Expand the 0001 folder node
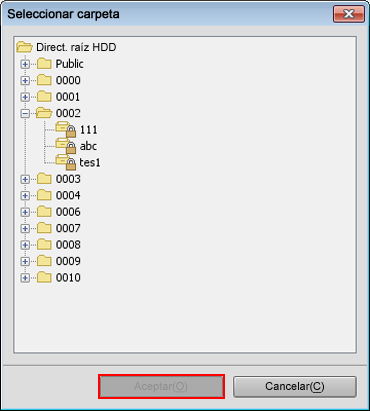This screenshot has width=370, height=411. 25,97
